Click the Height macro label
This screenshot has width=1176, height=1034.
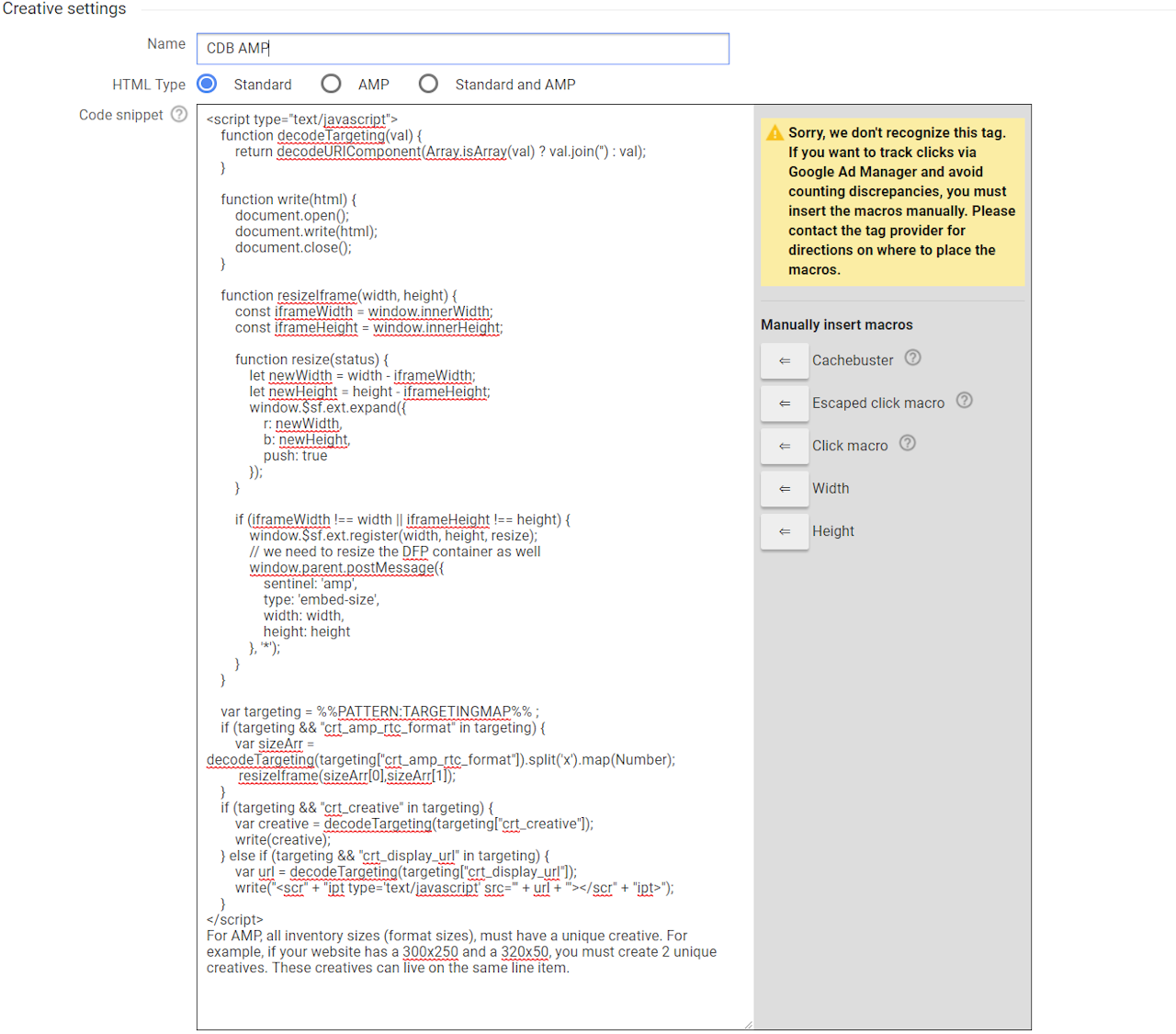tap(833, 531)
